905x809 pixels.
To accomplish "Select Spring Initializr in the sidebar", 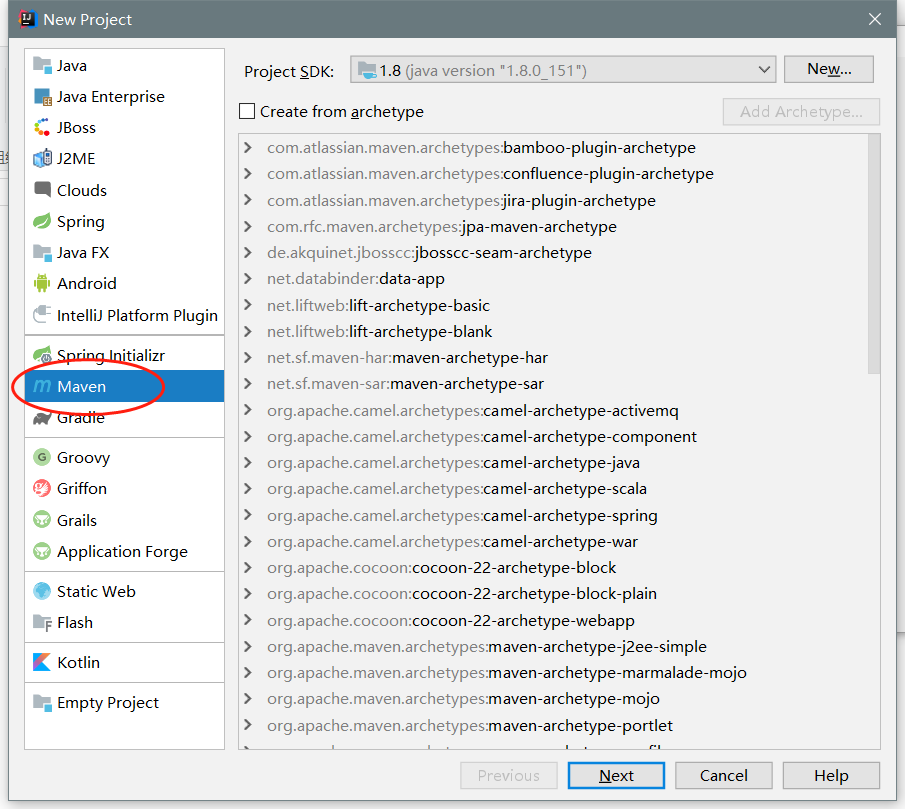I will [110, 356].
